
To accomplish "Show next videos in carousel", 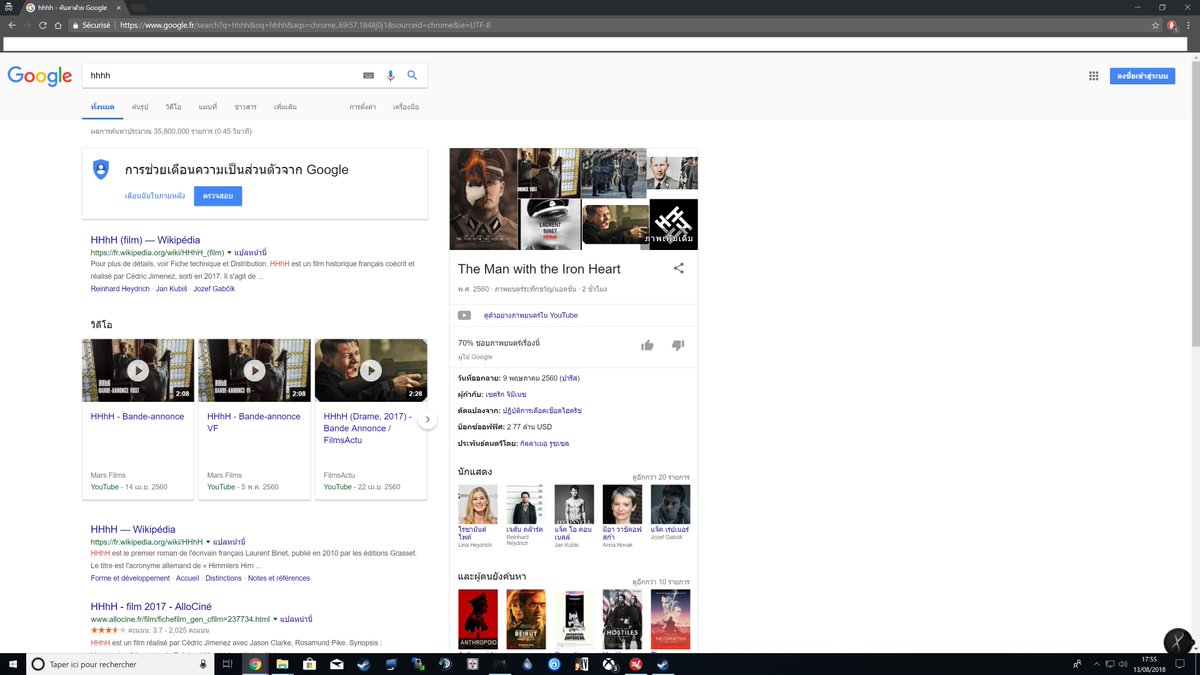I will (427, 419).
